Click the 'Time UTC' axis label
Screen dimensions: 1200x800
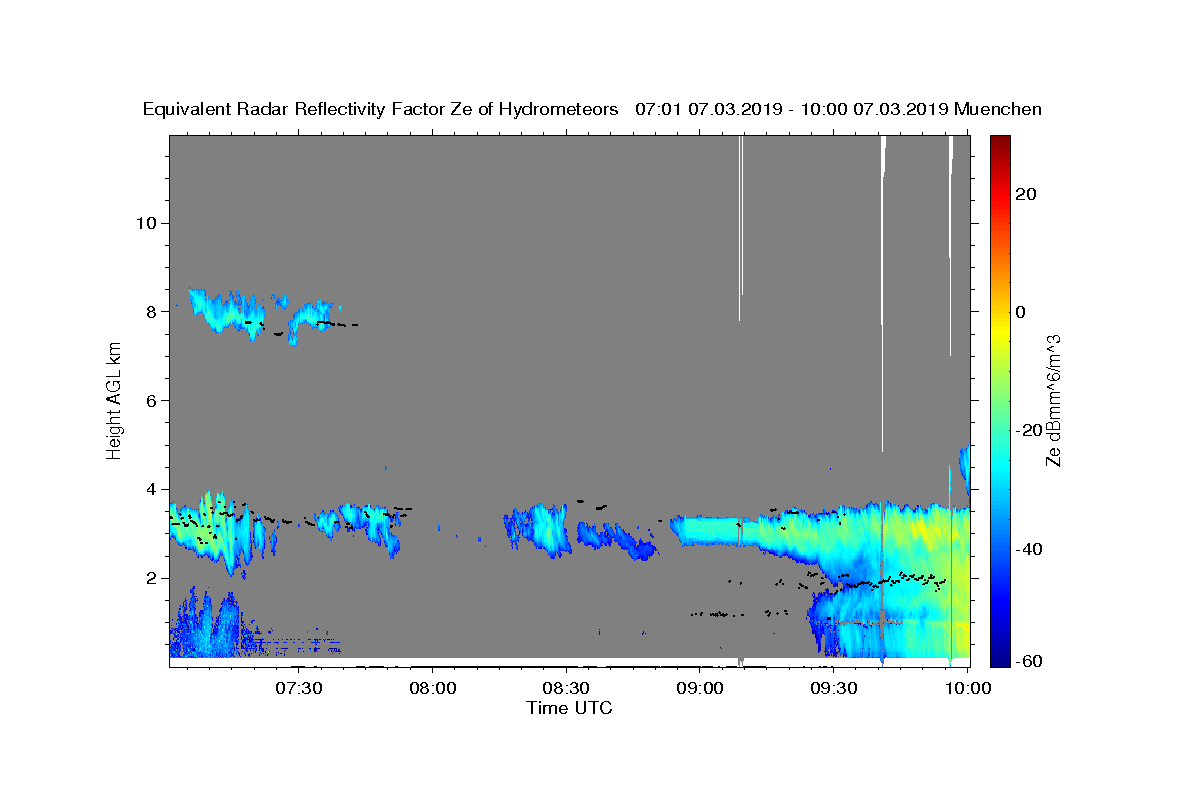tap(569, 708)
